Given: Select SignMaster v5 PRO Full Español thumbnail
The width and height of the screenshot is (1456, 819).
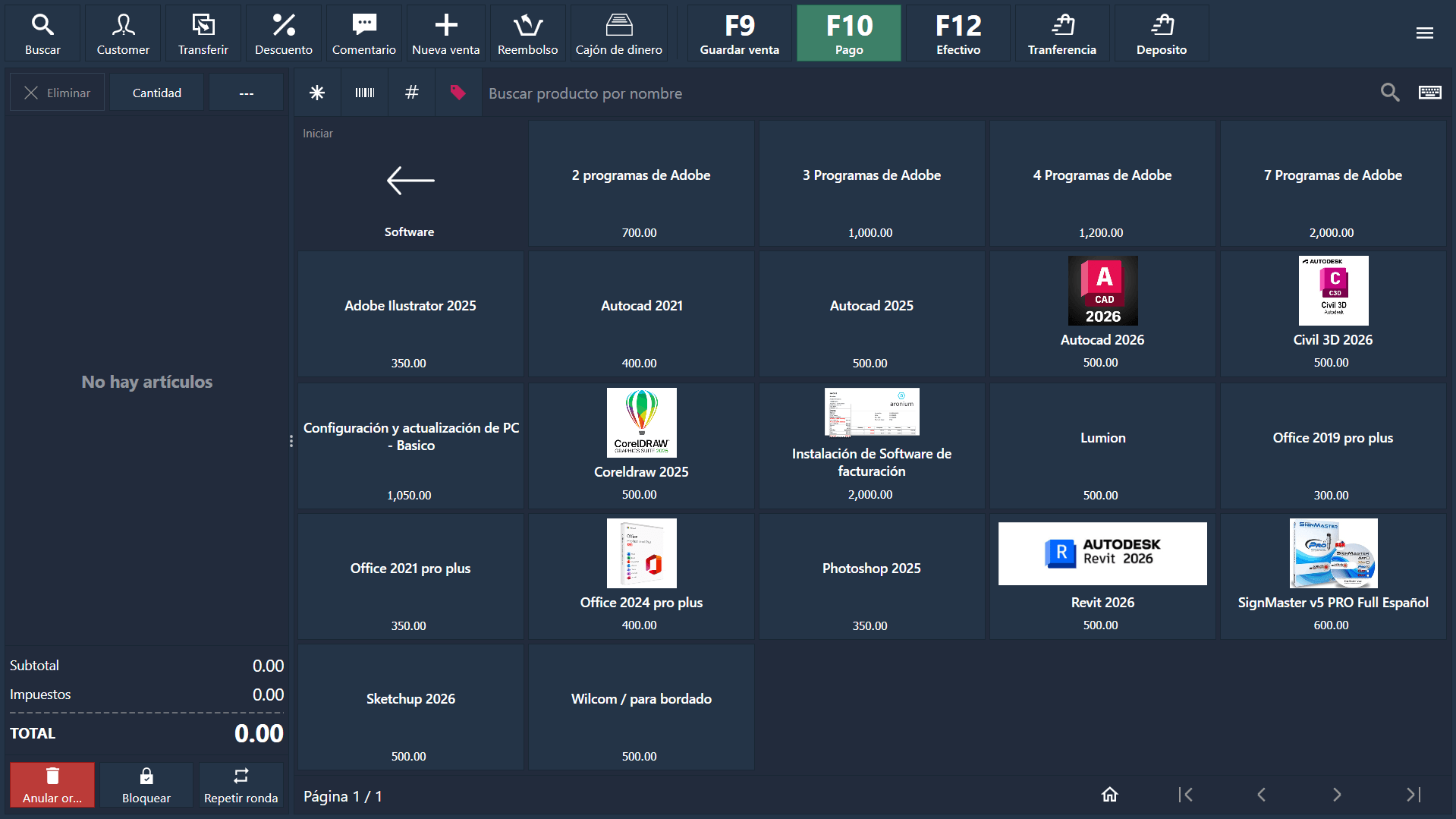Looking at the screenshot, I should [1334, 553].
